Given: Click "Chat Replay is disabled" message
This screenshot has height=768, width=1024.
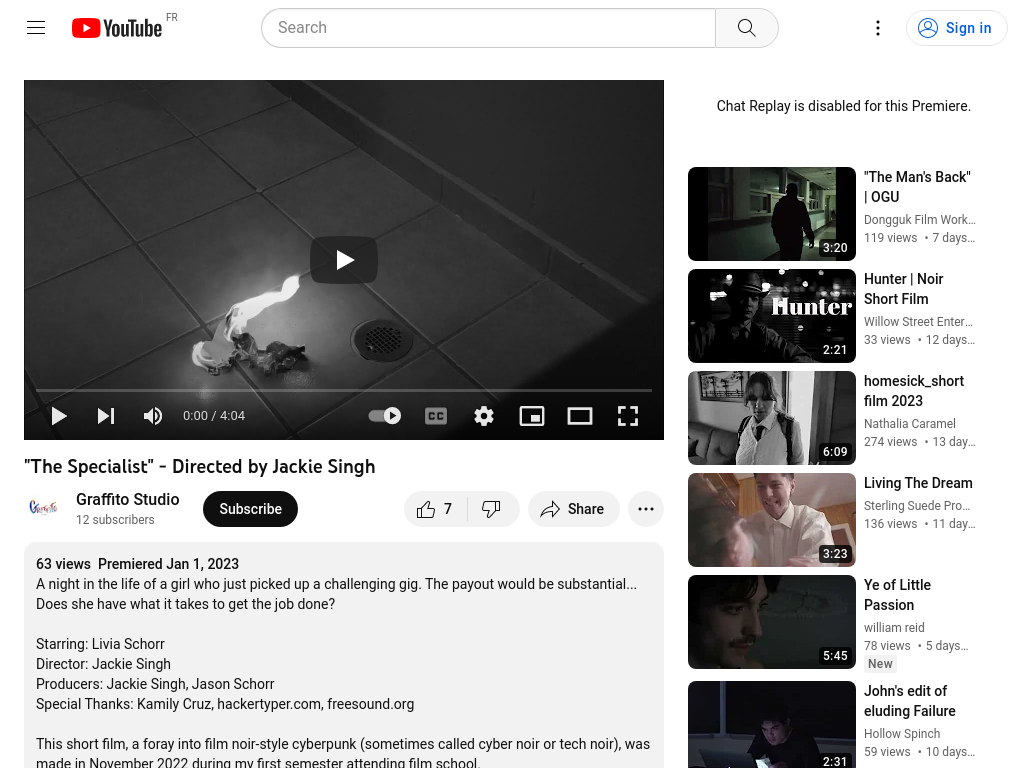Looking at the screenshot, I should click(843, 106).
